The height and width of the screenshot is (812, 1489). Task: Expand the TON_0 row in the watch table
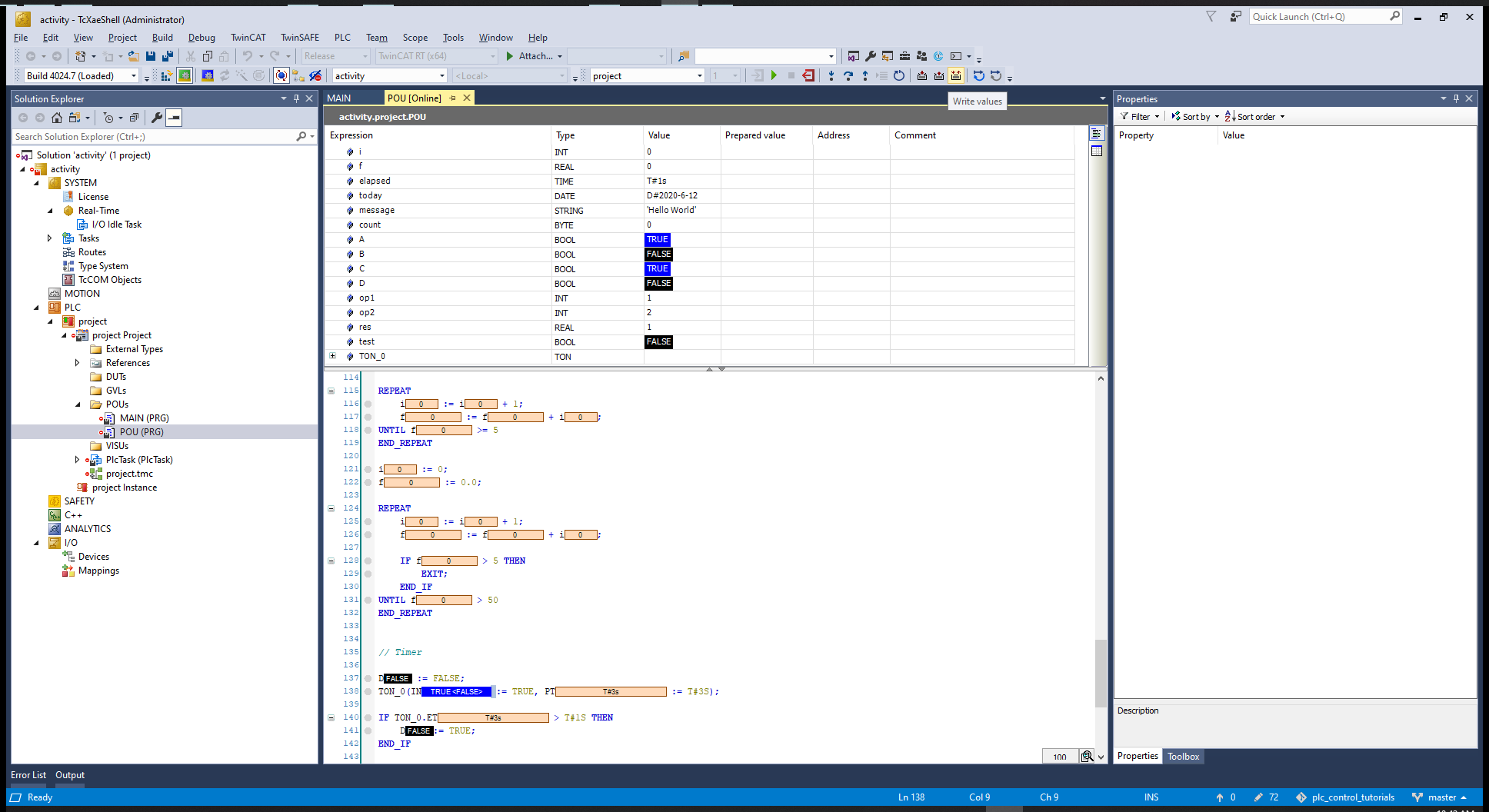tap(333, 356)
